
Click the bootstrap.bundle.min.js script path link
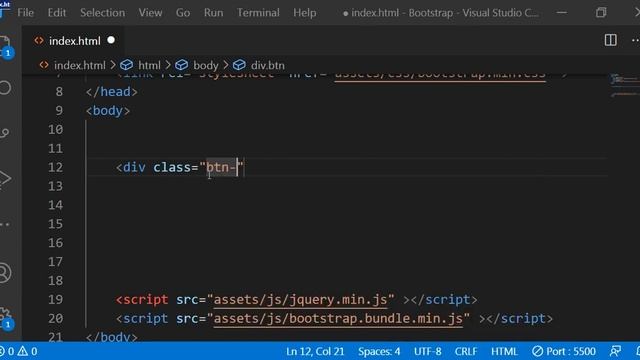(338, 318)
